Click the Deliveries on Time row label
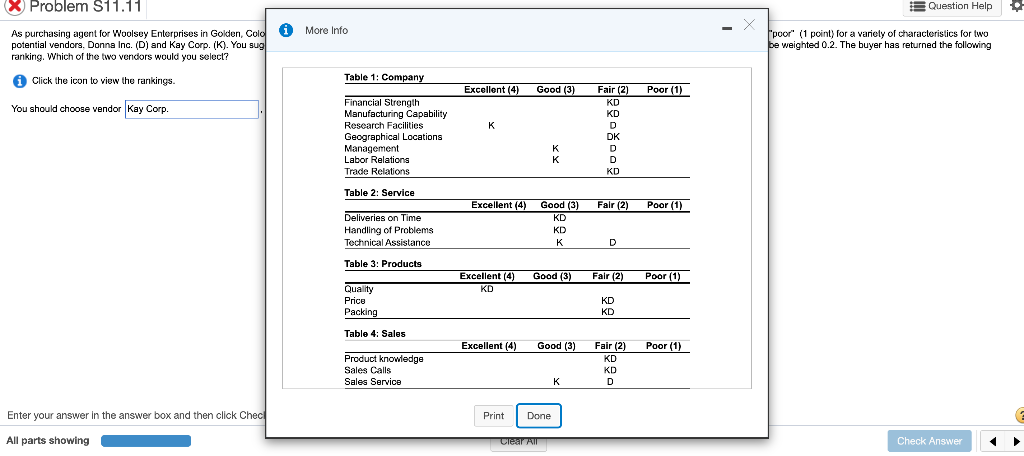Viewport: 1024px width, 456px height. coord(383,218)
